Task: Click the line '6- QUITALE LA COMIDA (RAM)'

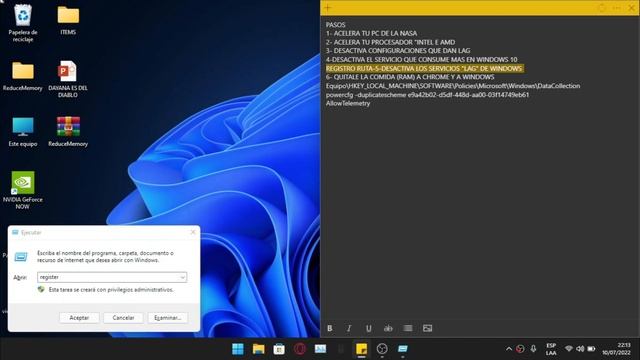Action: pos(410,77)
